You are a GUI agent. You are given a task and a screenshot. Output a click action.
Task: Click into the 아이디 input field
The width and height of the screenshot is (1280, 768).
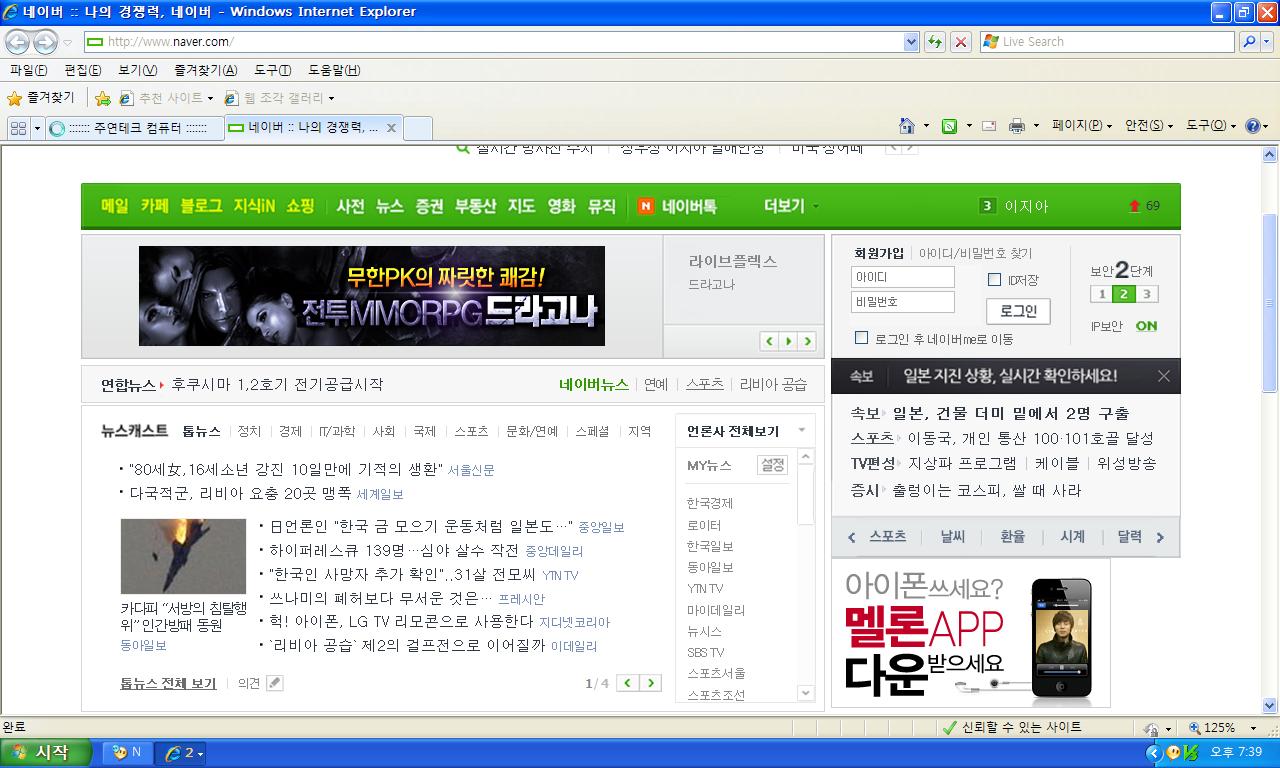click(x=903, y=277)
